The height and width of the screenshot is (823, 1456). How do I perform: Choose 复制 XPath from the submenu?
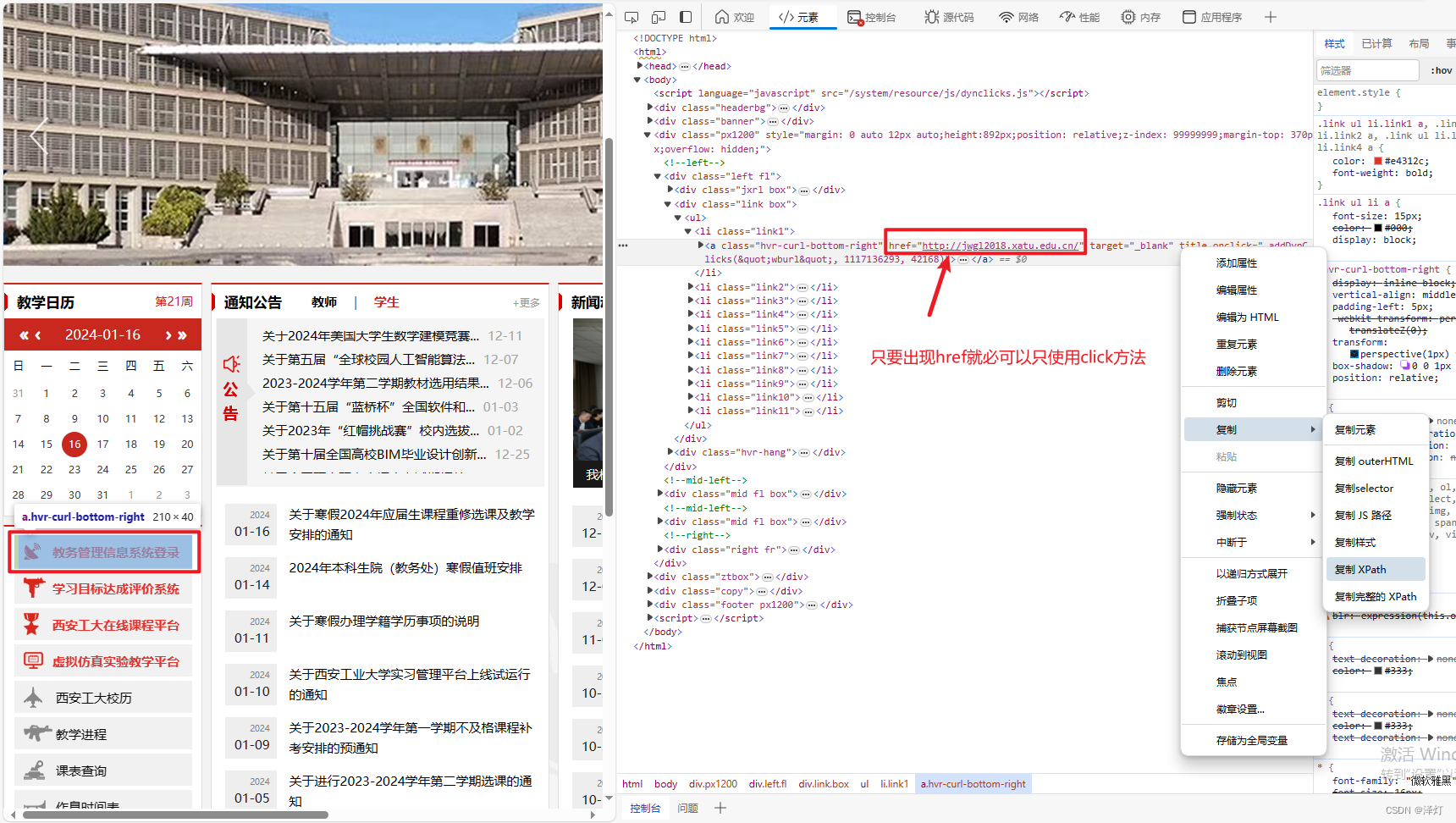coord(1376,570)
